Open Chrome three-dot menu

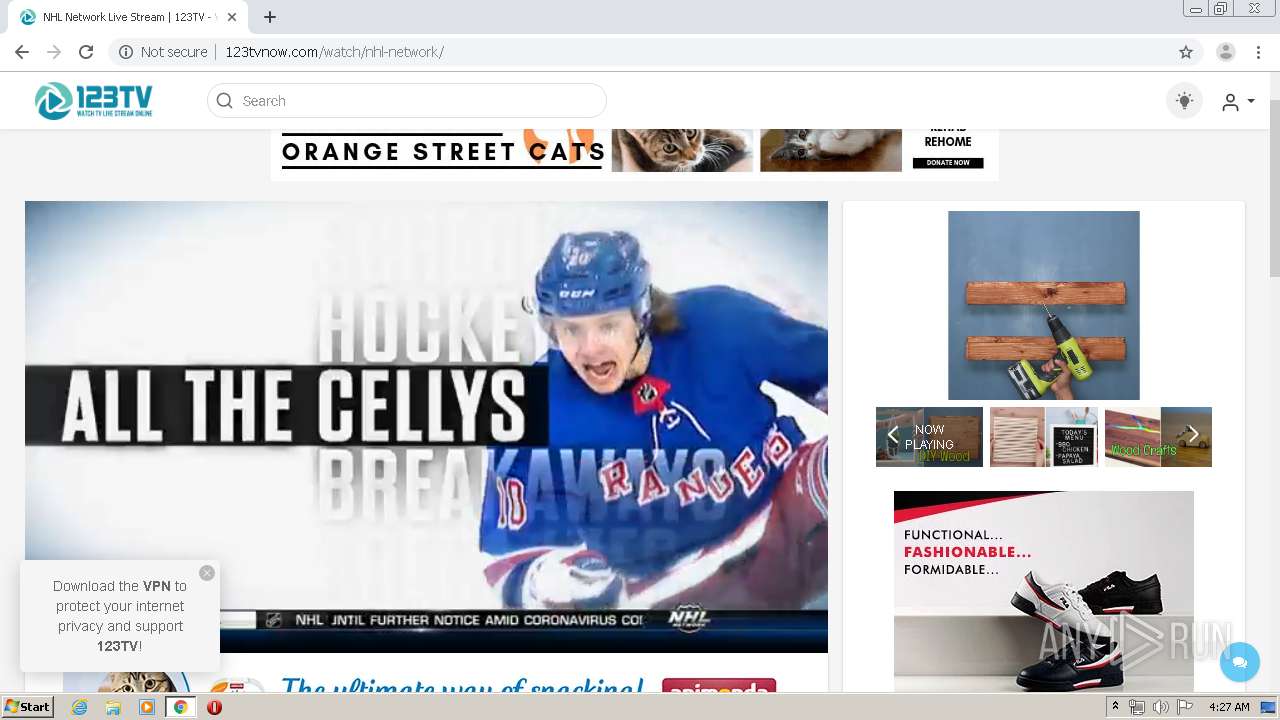click(x=1260, y=52)
